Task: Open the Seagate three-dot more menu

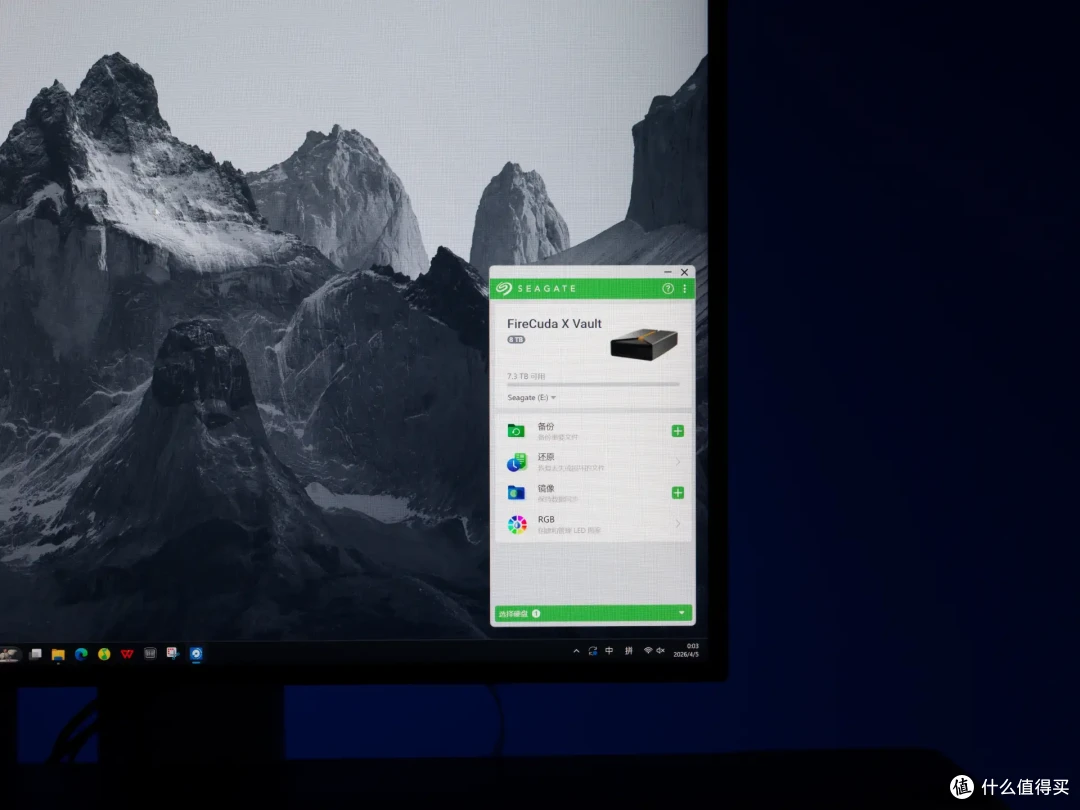Action: [x=684, y=289]
